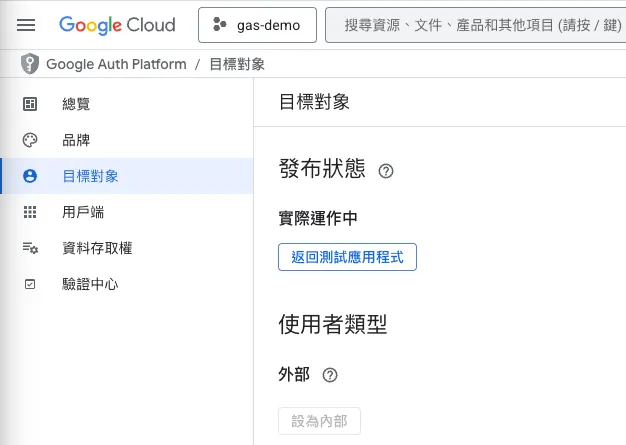This screenshot has width=626, height=445.
Task: Click the 用戶端 grid icon
Action: 30,212
